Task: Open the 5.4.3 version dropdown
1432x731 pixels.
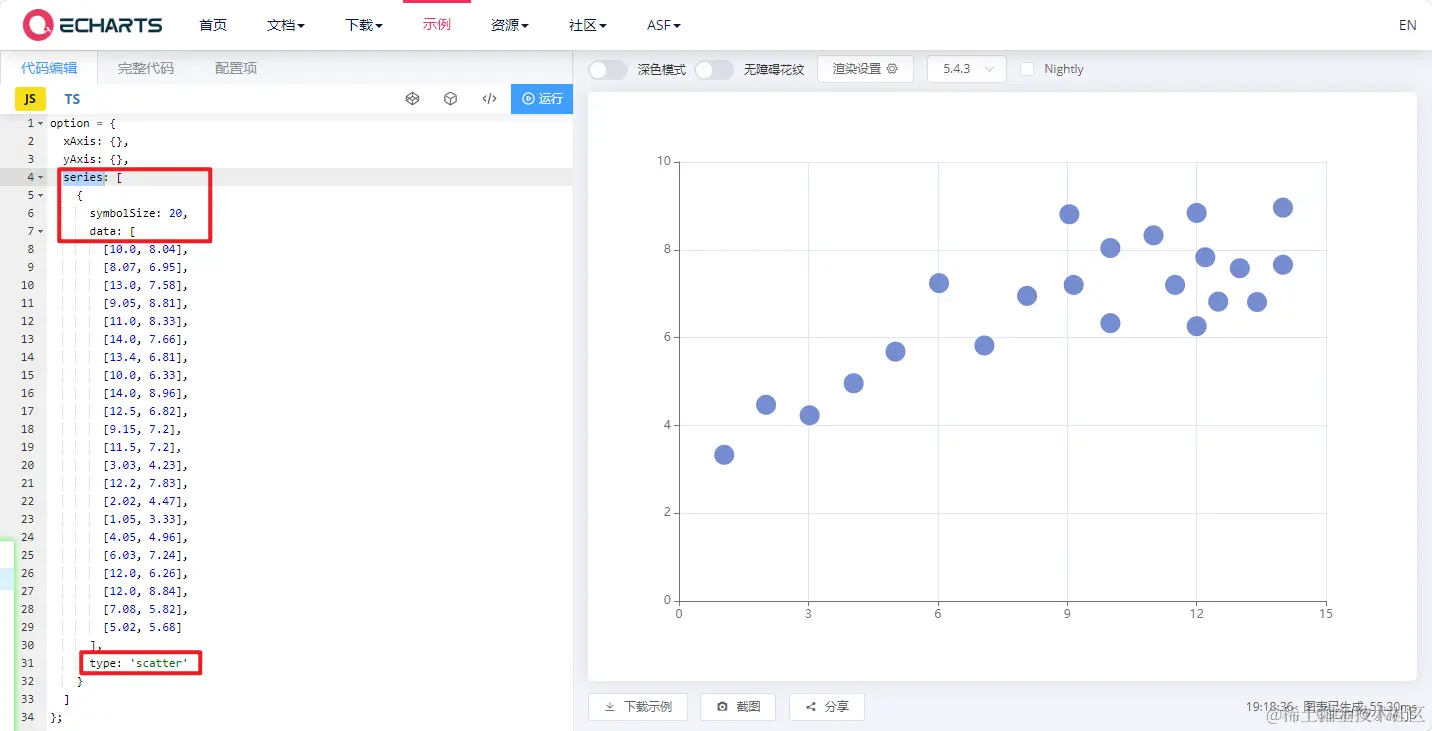Action: pos(967,69)
